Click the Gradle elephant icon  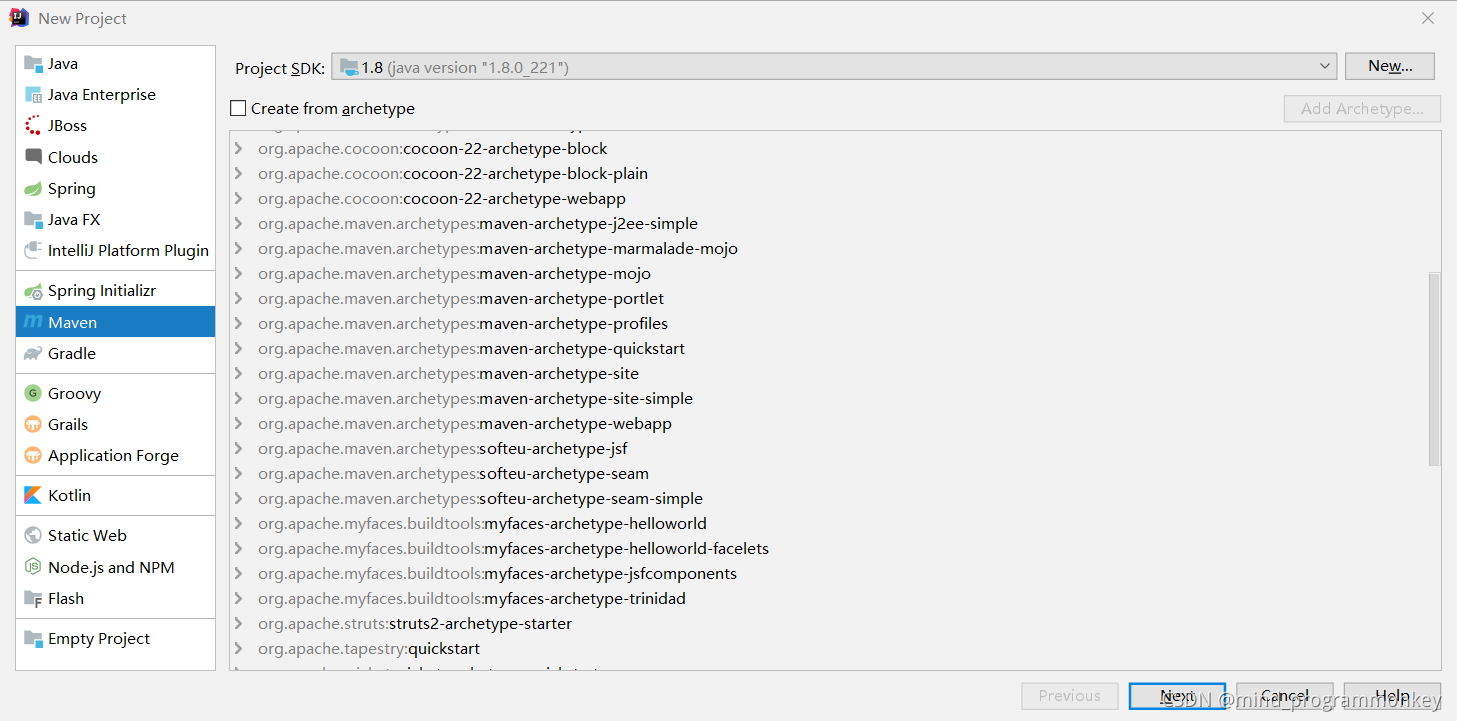point(33,354)
